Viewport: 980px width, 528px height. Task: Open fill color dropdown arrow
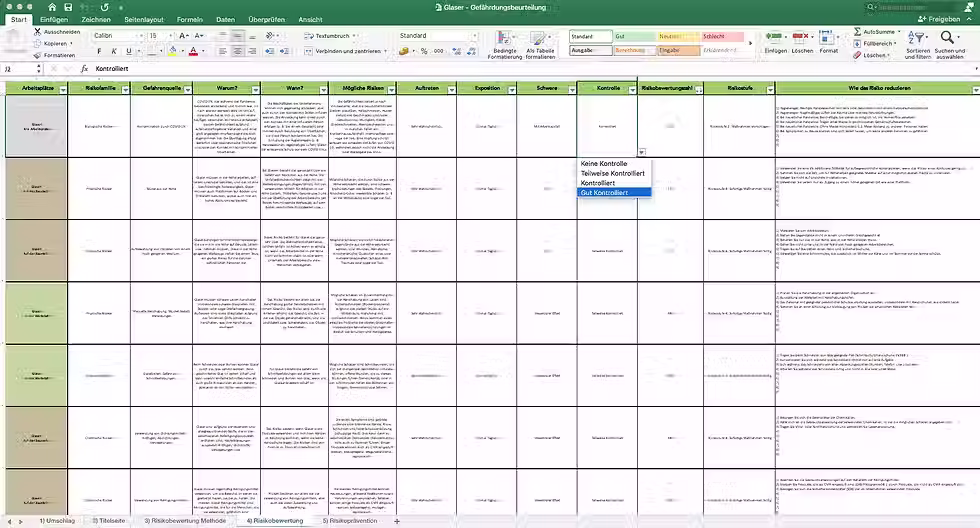(x=181, y=51)
